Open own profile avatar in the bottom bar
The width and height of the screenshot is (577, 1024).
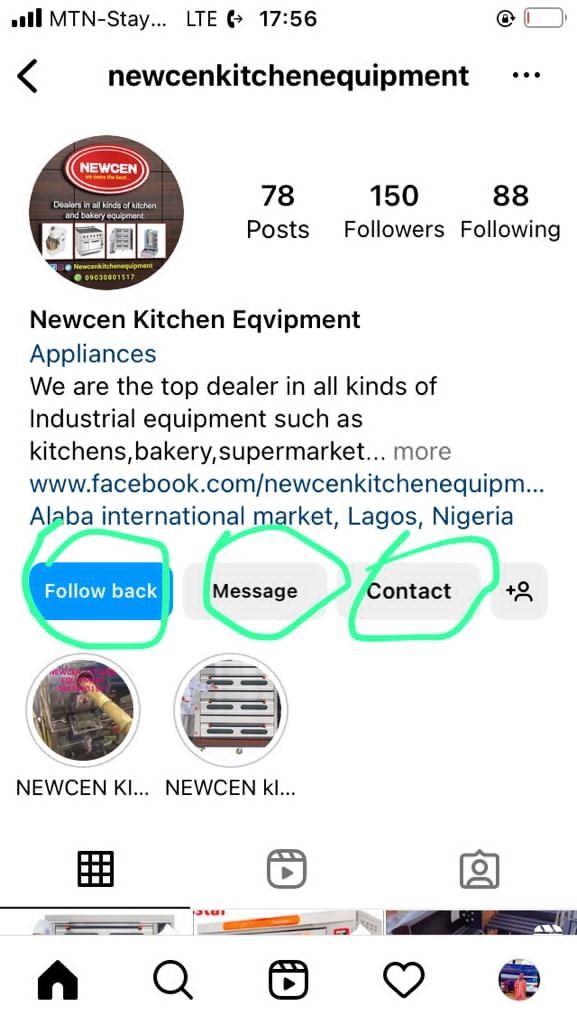[519, 980]
